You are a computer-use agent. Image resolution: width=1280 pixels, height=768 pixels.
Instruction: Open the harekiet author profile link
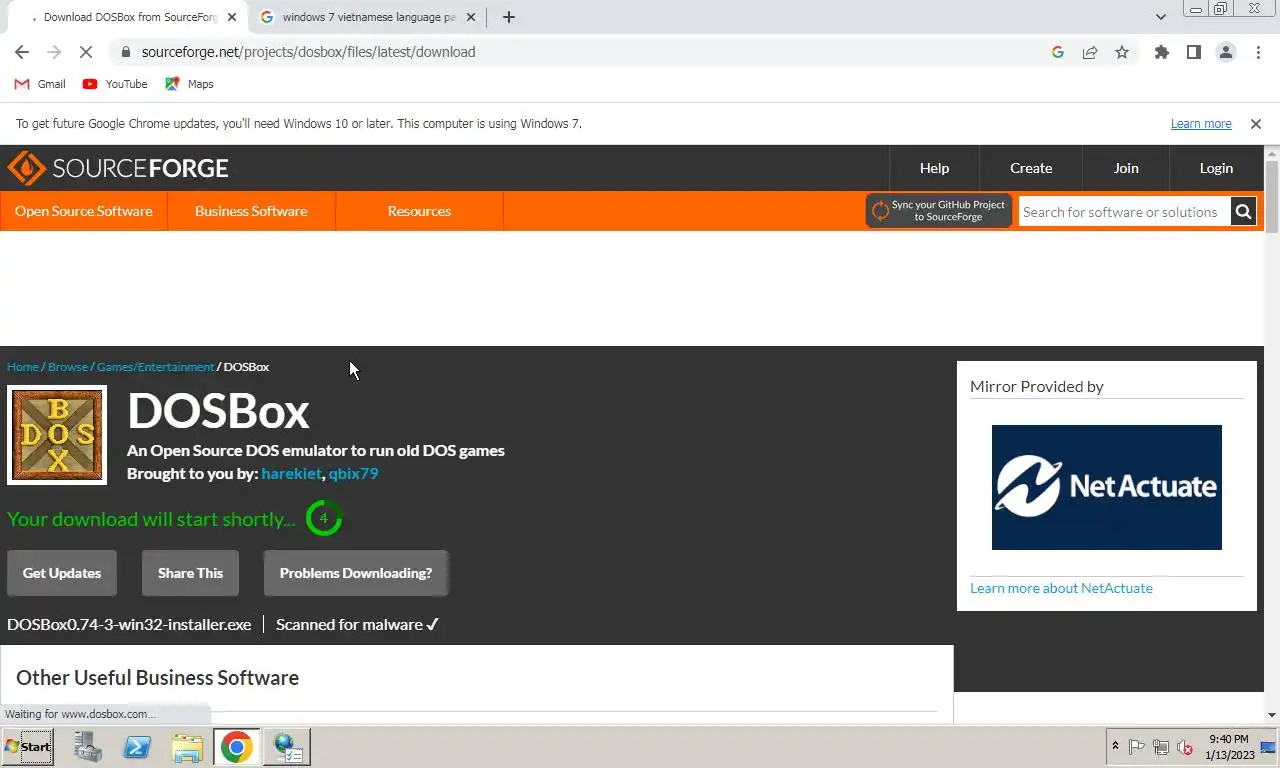point(291,473)
